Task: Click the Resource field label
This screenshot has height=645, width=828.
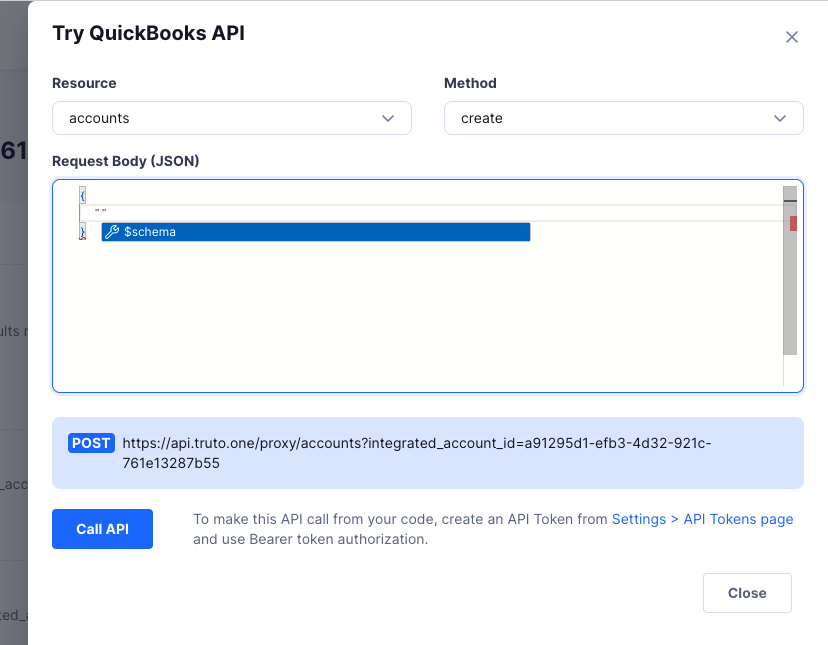Action: pos(84,83)
